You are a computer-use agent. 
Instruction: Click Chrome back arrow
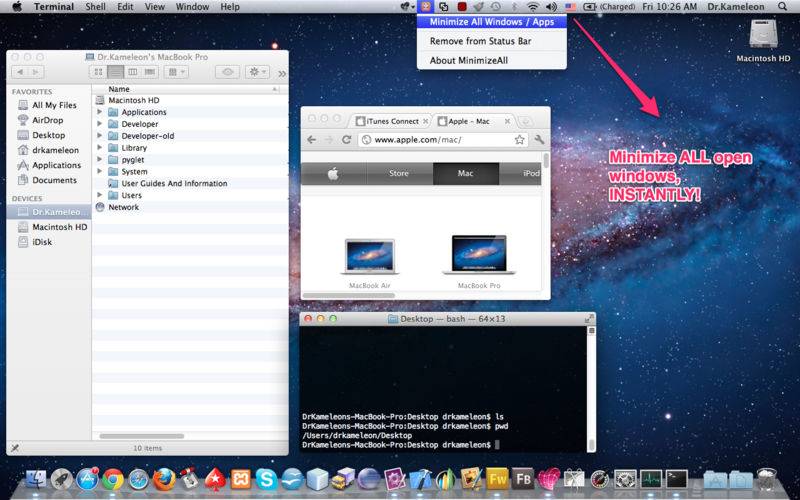tap(311, 139)
